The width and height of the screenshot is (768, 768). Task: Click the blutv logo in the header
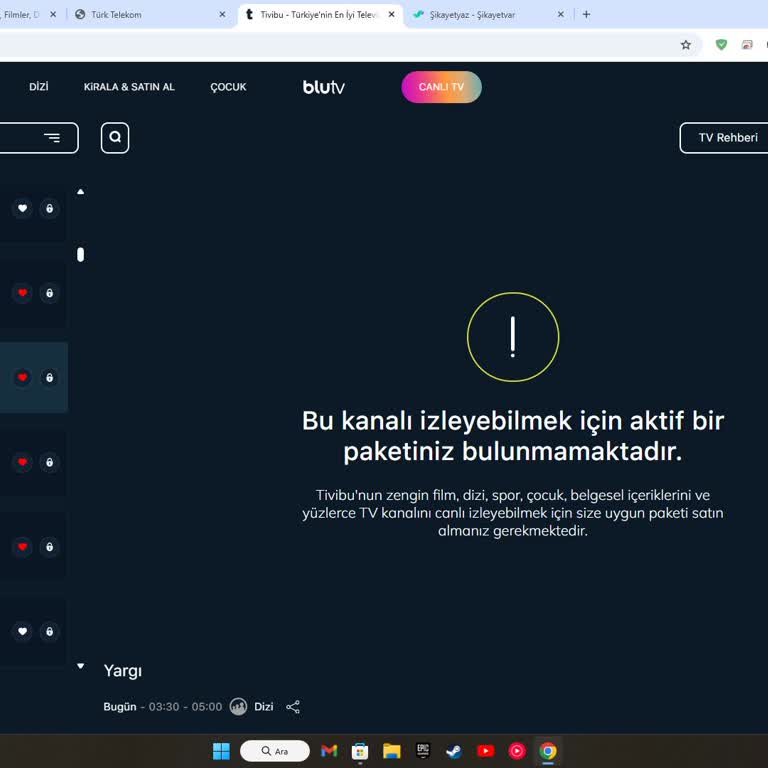(324, 87)
